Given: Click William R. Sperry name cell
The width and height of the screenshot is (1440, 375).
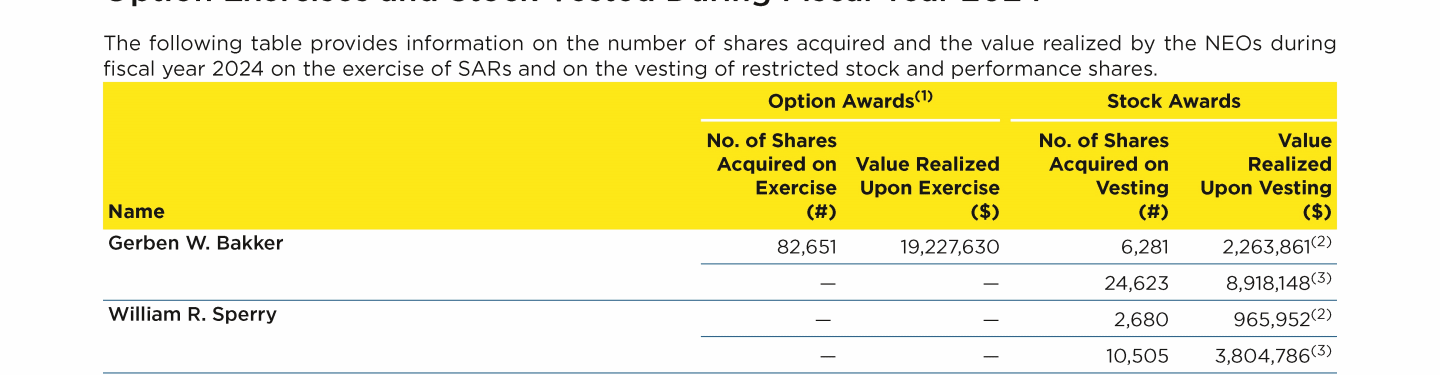Looking at the screenshot, I should pyautogui.click(x=192, y=314).
